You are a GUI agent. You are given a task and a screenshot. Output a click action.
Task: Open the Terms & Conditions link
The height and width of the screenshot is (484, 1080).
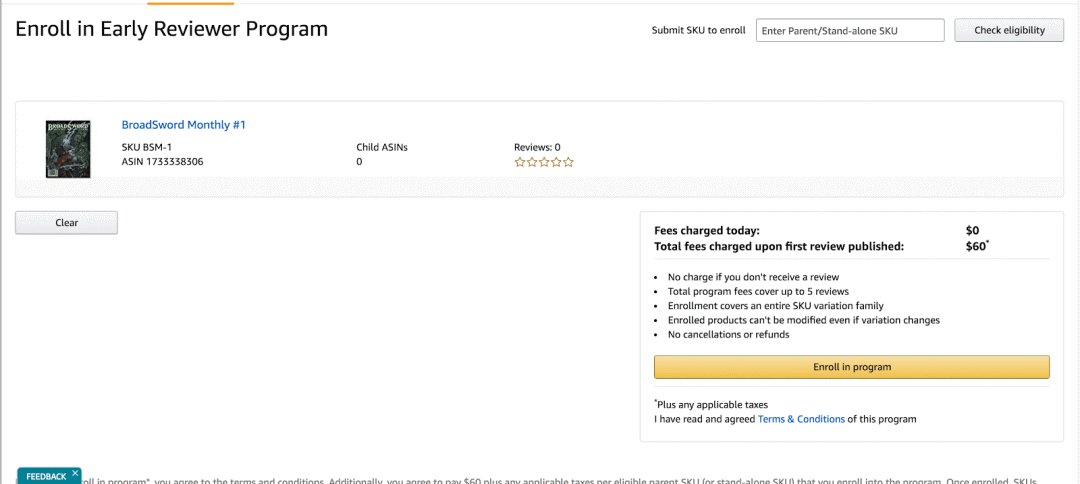(x=801, y=419)
